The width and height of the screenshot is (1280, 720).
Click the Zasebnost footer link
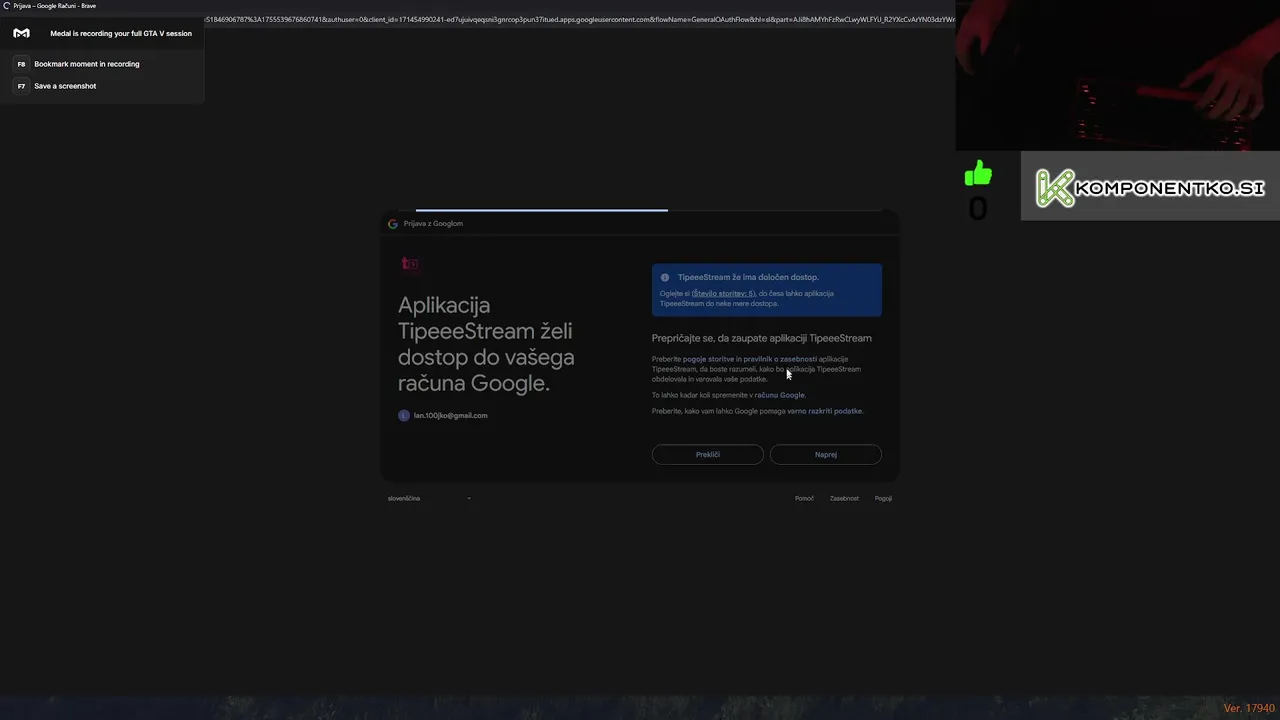844,498
